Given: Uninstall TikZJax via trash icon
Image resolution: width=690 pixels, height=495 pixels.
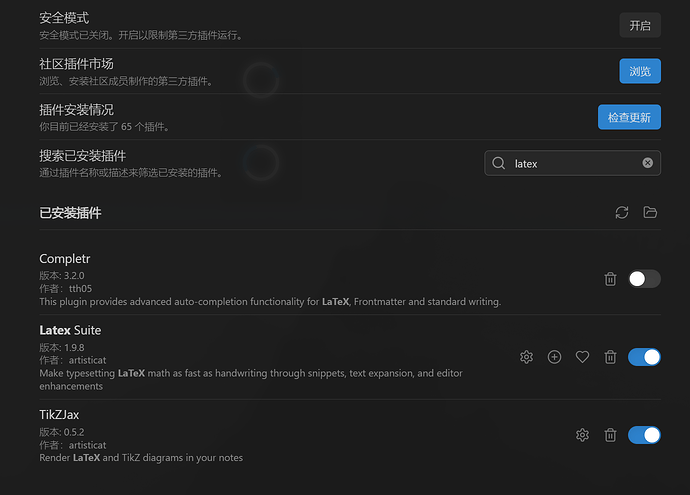Looking at the screenshot, I should 610,435.
